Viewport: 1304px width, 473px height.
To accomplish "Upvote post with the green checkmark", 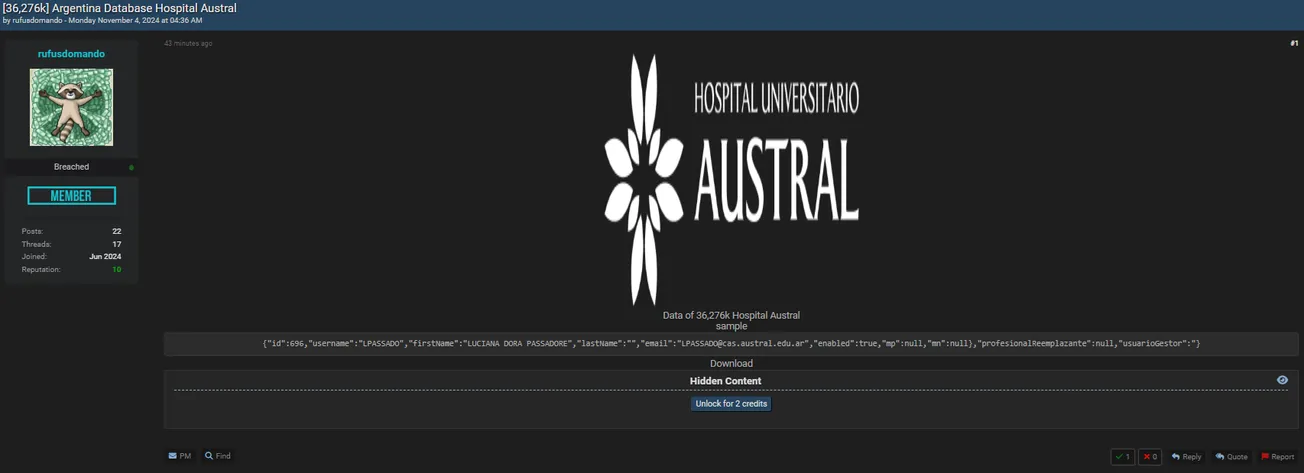I will coord(1122,457).
